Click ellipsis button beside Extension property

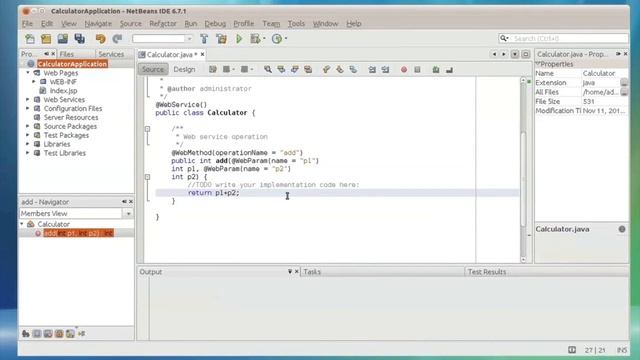[x=624, y=82]
